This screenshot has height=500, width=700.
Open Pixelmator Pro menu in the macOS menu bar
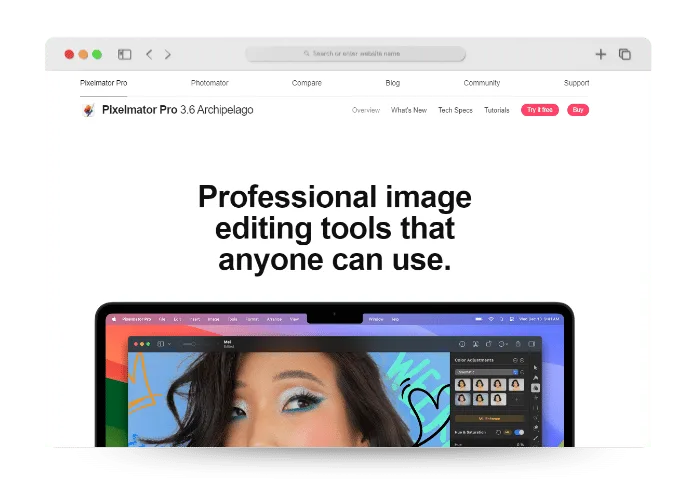coord(137,319)
